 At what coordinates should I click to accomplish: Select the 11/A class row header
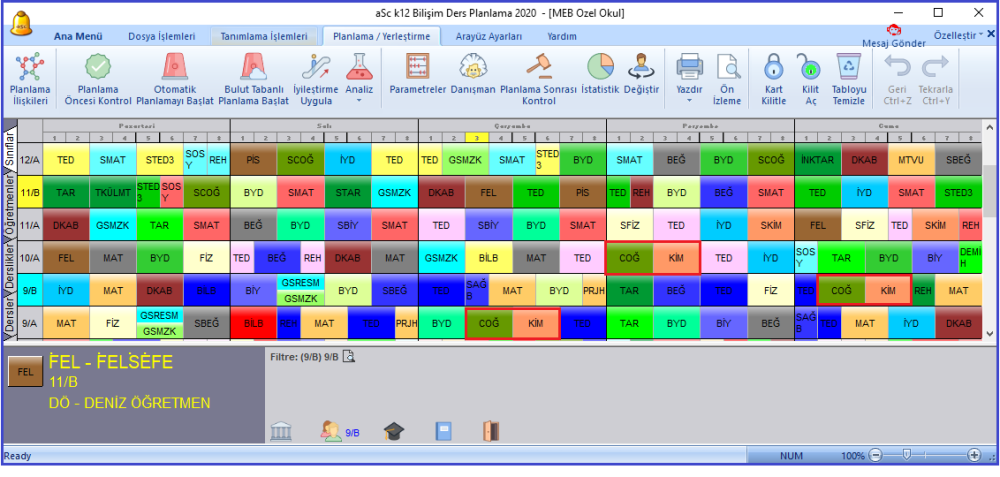(x=30, y=225)
